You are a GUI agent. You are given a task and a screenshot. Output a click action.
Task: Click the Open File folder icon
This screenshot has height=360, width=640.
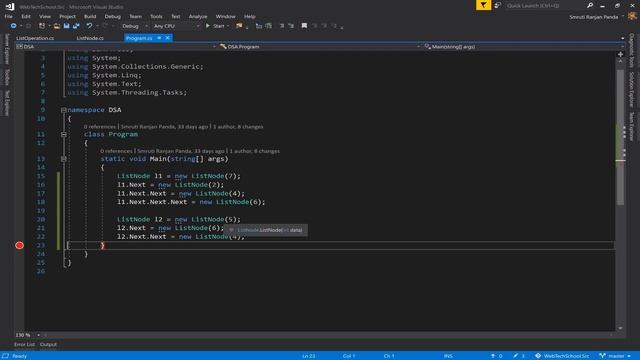coord(57,26)
